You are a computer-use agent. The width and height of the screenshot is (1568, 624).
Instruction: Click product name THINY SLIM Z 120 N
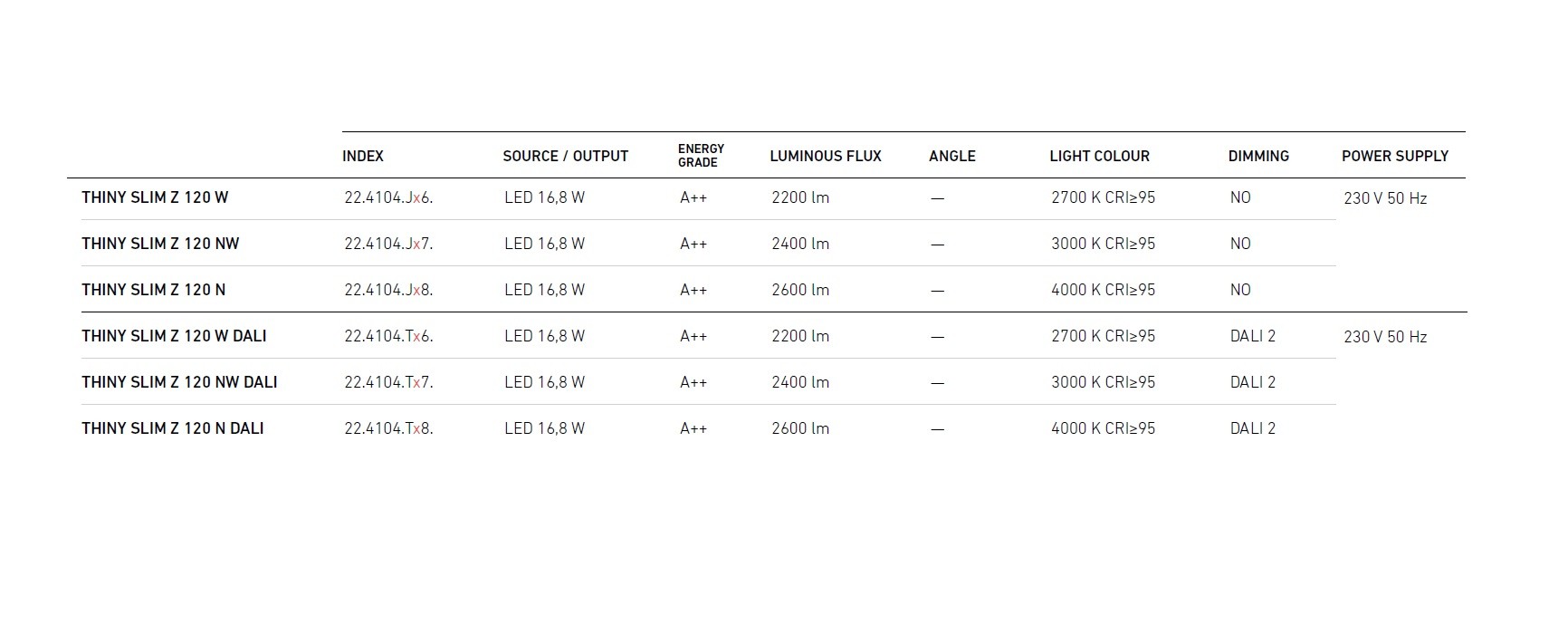pyautogui.click(x=153, y=290)
